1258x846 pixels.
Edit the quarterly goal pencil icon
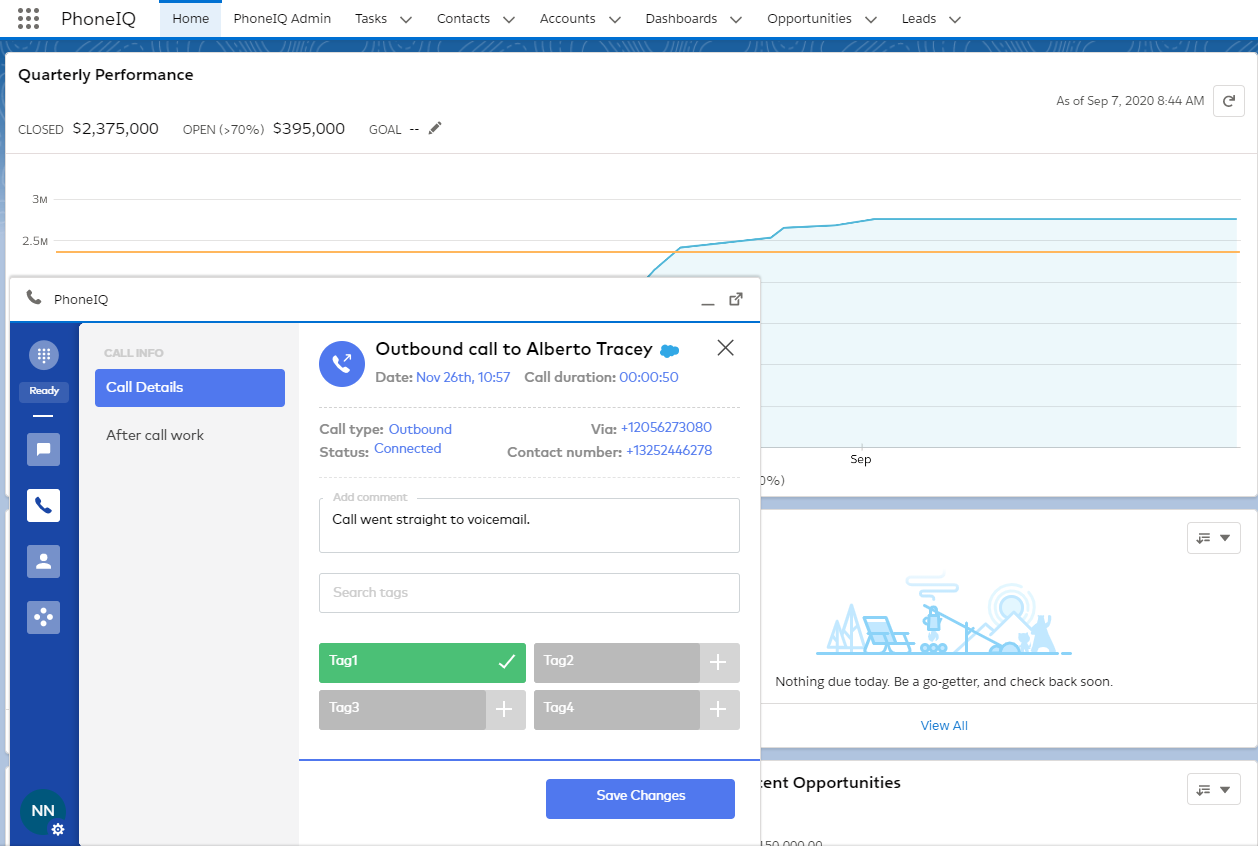[x=435, y=128]
